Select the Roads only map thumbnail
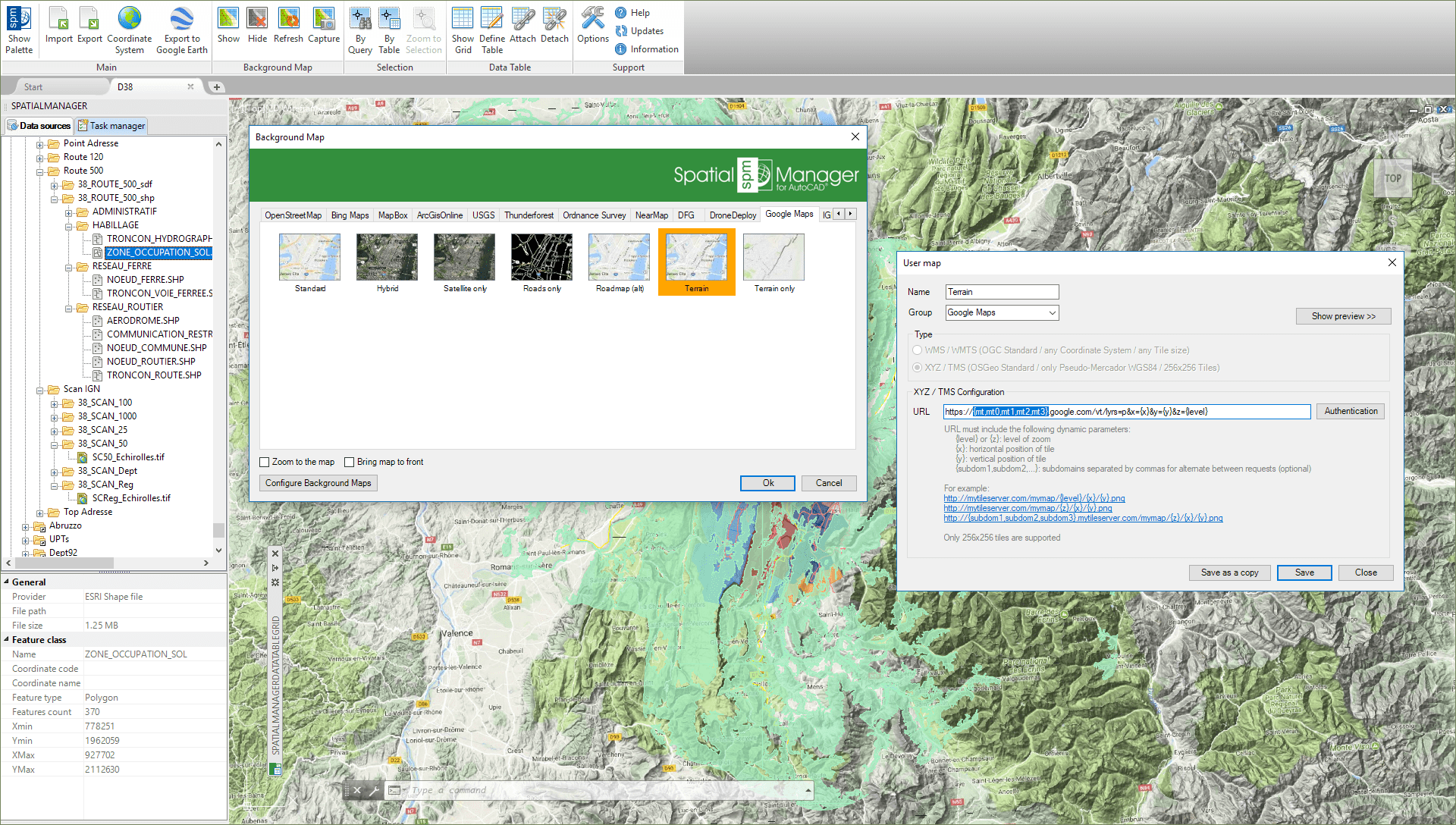This screenshot has width=1456, height=825. tap(541, 263)
